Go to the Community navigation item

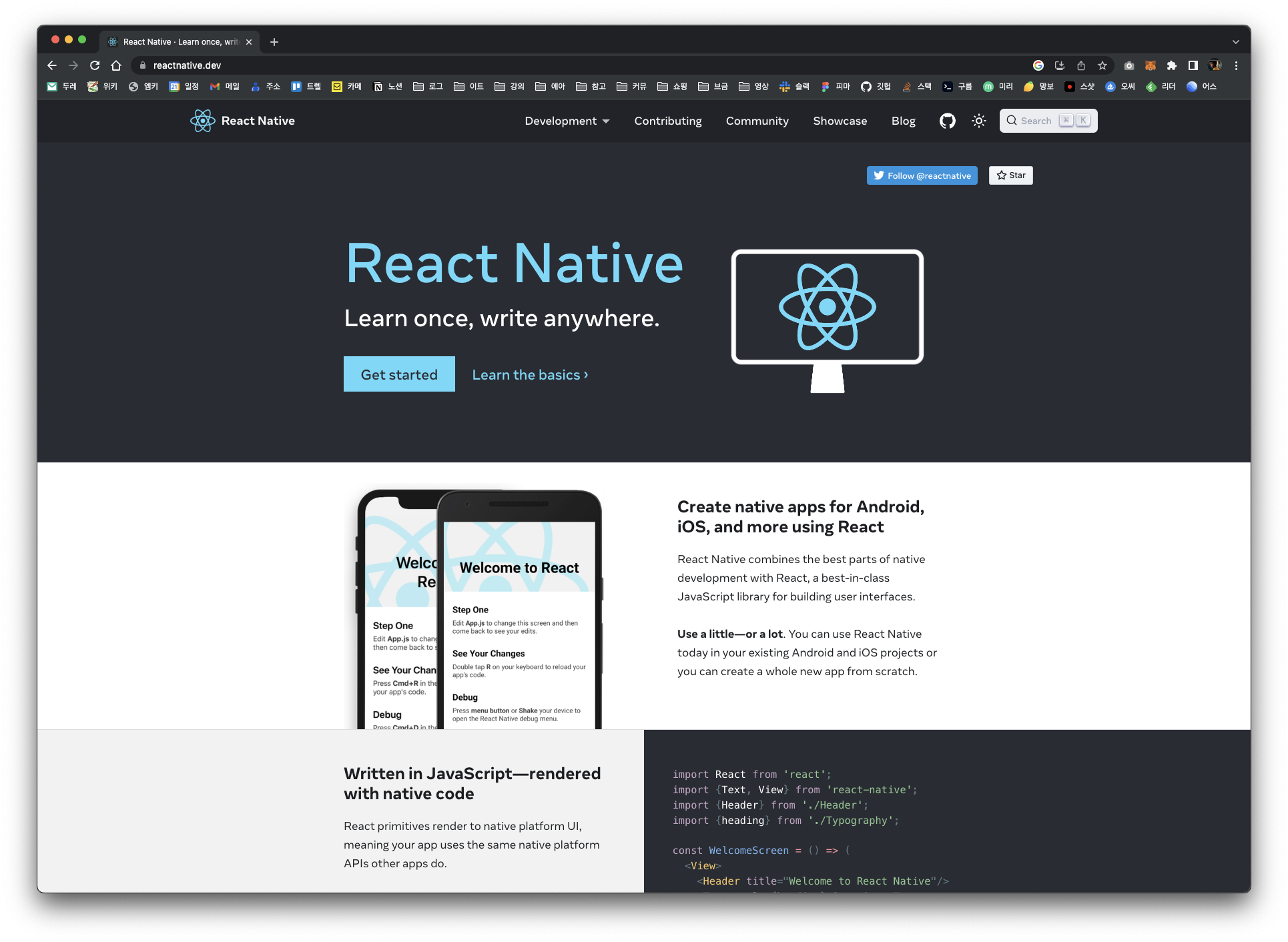tap(757, 121)
